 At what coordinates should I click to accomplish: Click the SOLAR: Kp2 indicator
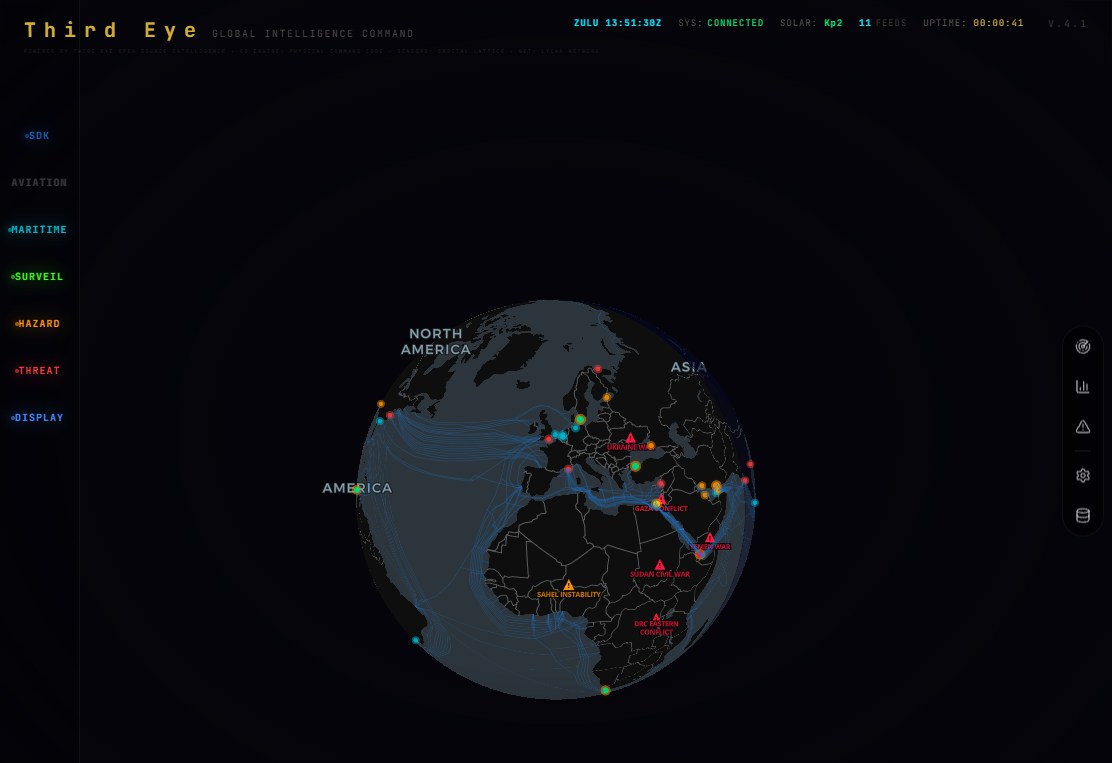click(811, 23)
